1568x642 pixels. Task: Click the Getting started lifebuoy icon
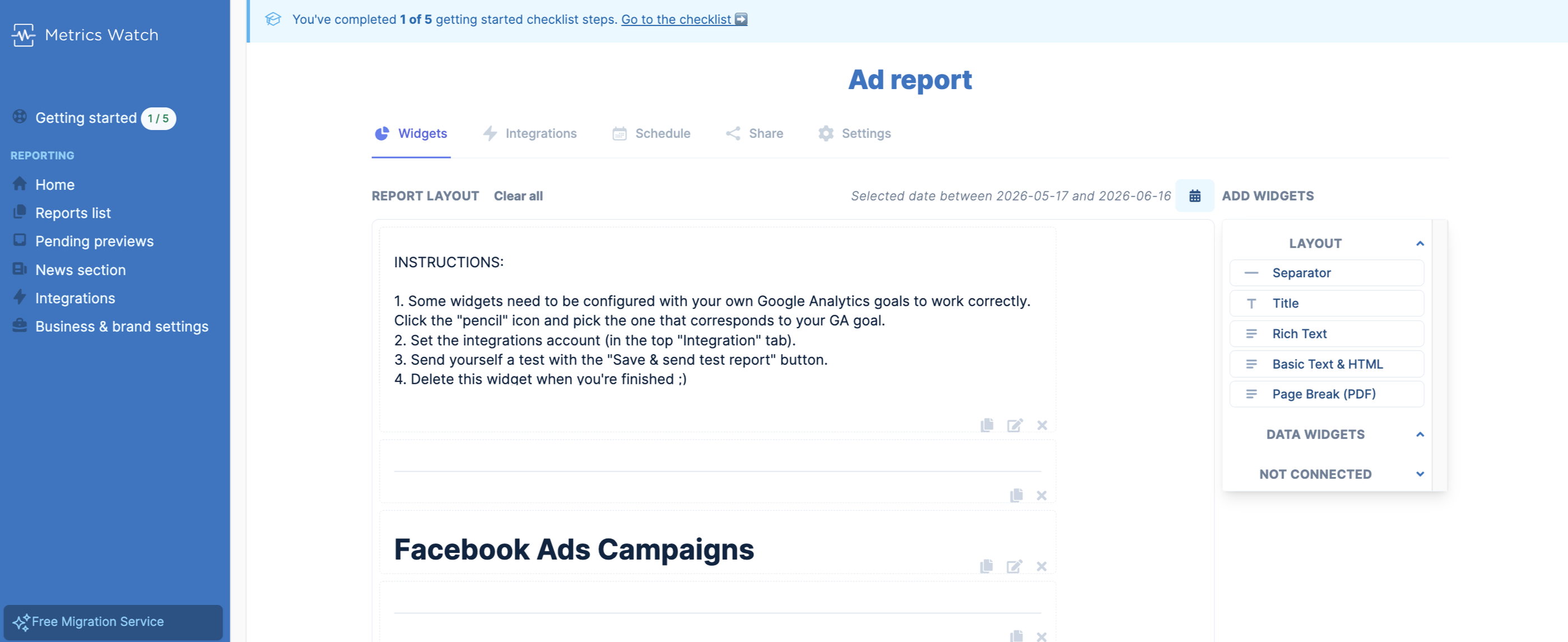point(20,116)
